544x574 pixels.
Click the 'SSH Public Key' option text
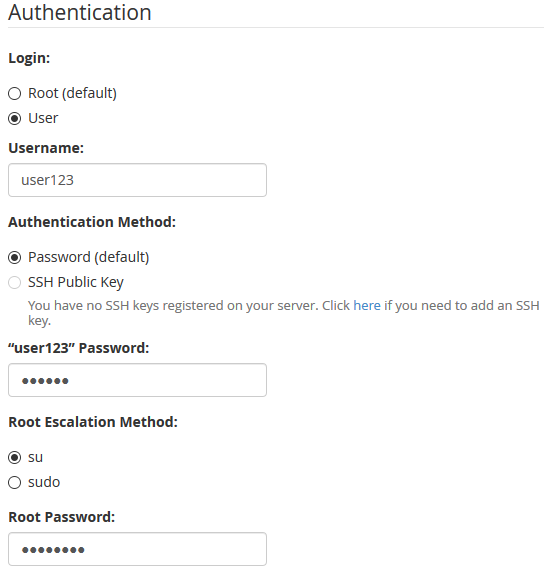point(76,282)
